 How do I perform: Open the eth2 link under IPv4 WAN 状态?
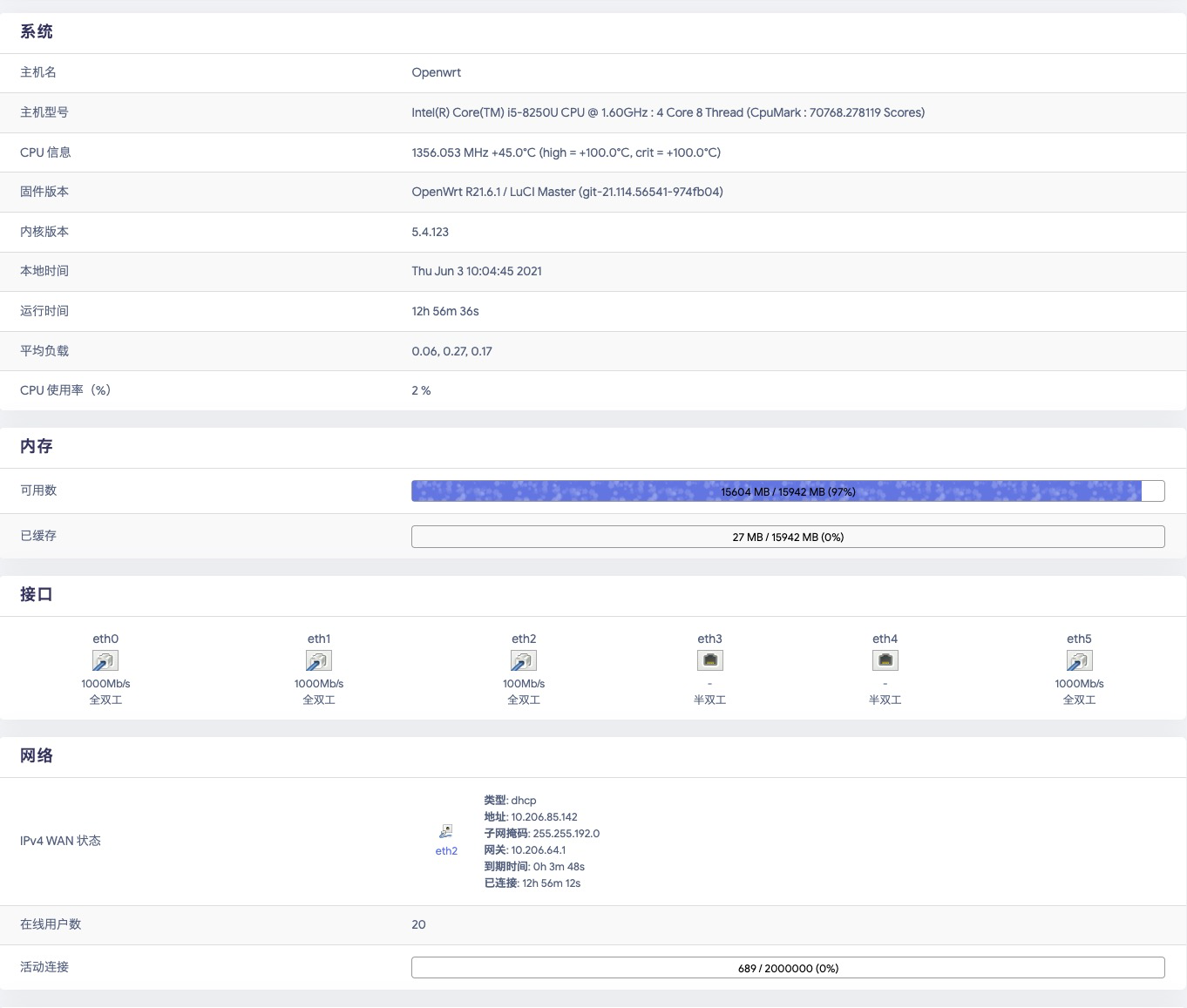[446, 850]
